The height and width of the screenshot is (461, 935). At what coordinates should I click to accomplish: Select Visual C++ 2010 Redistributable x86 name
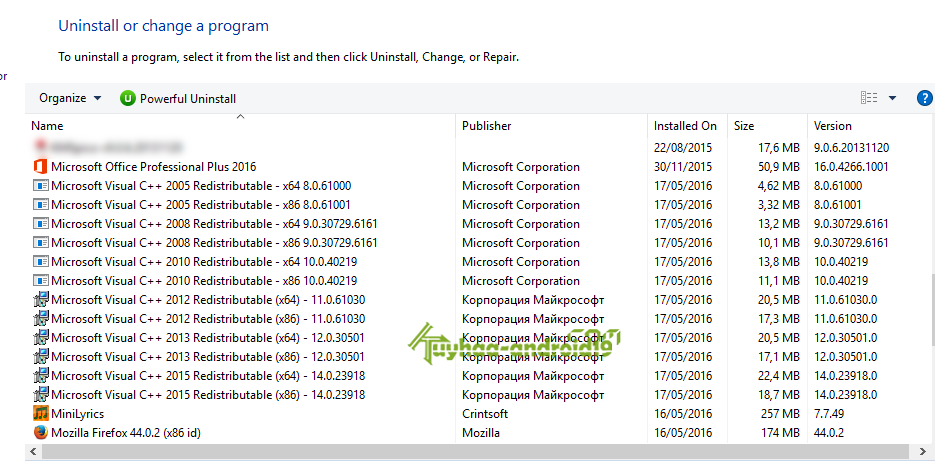tap(204, 281)
